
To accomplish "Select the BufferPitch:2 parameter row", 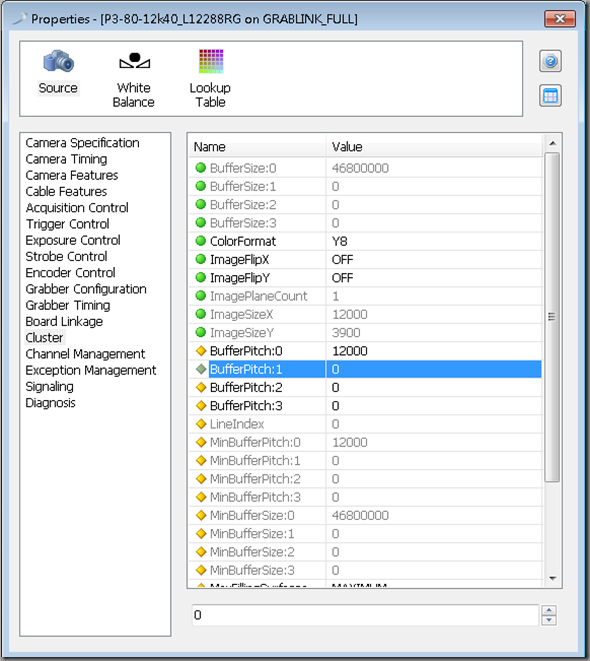I will coord(365,387).
